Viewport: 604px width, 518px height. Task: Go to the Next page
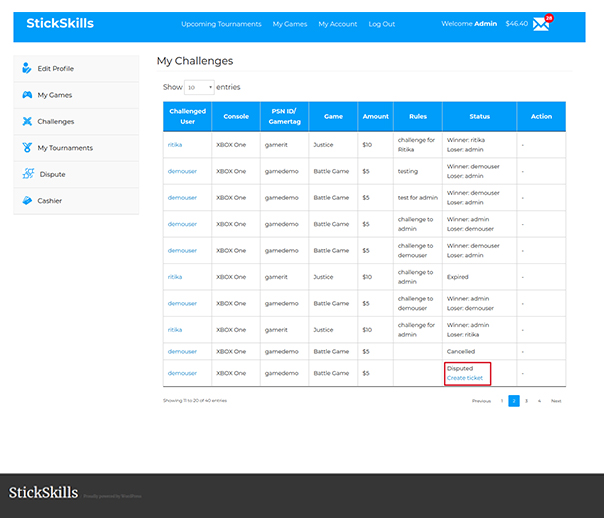coord(556,401)
